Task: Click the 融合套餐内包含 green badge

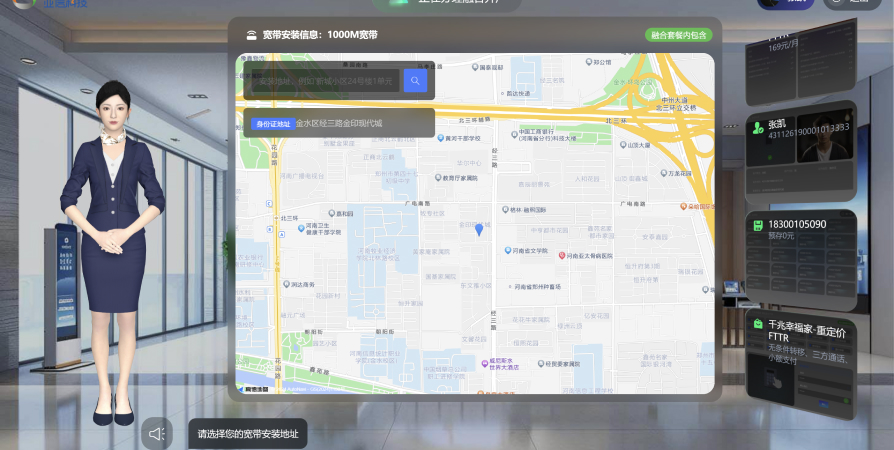Action: (x=678, y=35)
